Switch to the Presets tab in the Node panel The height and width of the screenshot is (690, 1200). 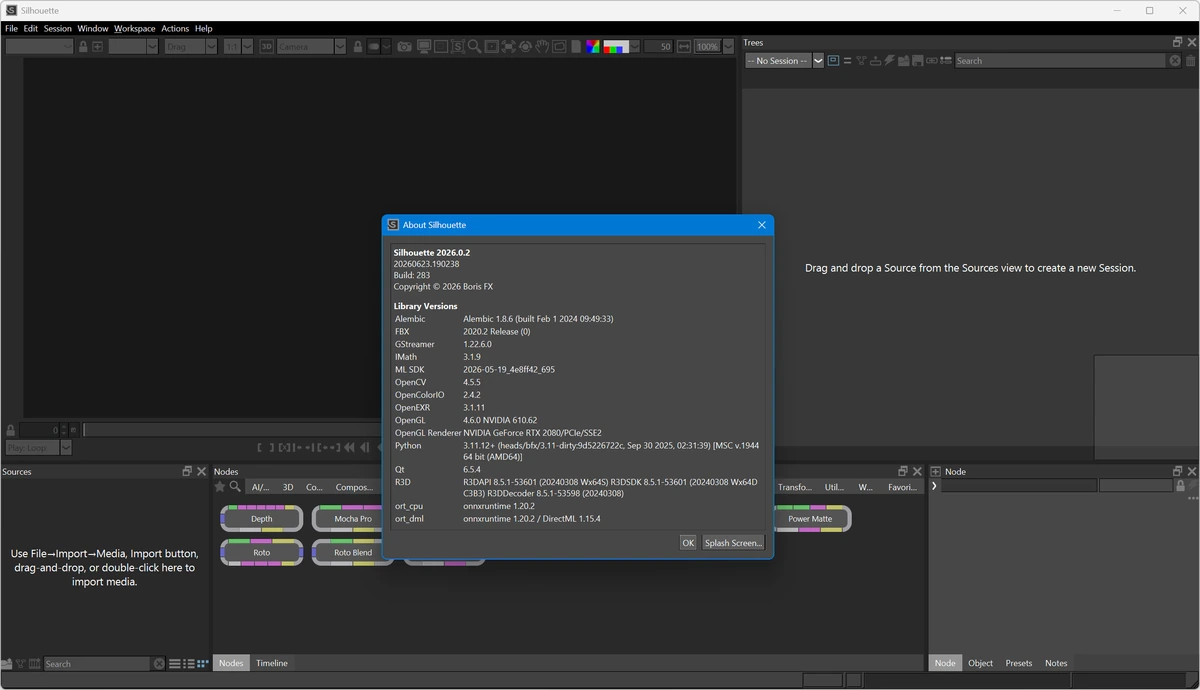1019,663
